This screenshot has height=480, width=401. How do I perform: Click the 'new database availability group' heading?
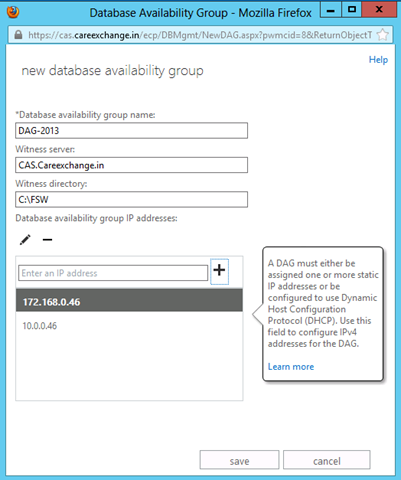coord(112,71)
